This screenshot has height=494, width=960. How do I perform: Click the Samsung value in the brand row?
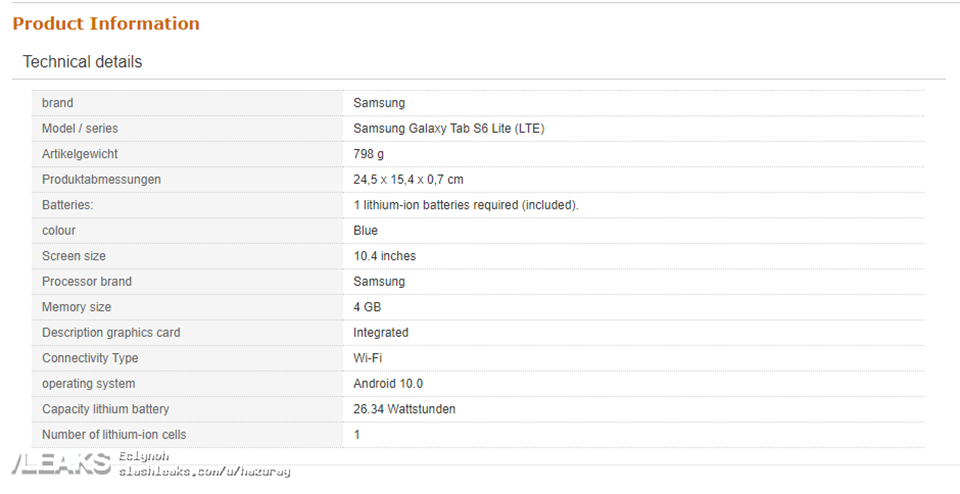379,103
